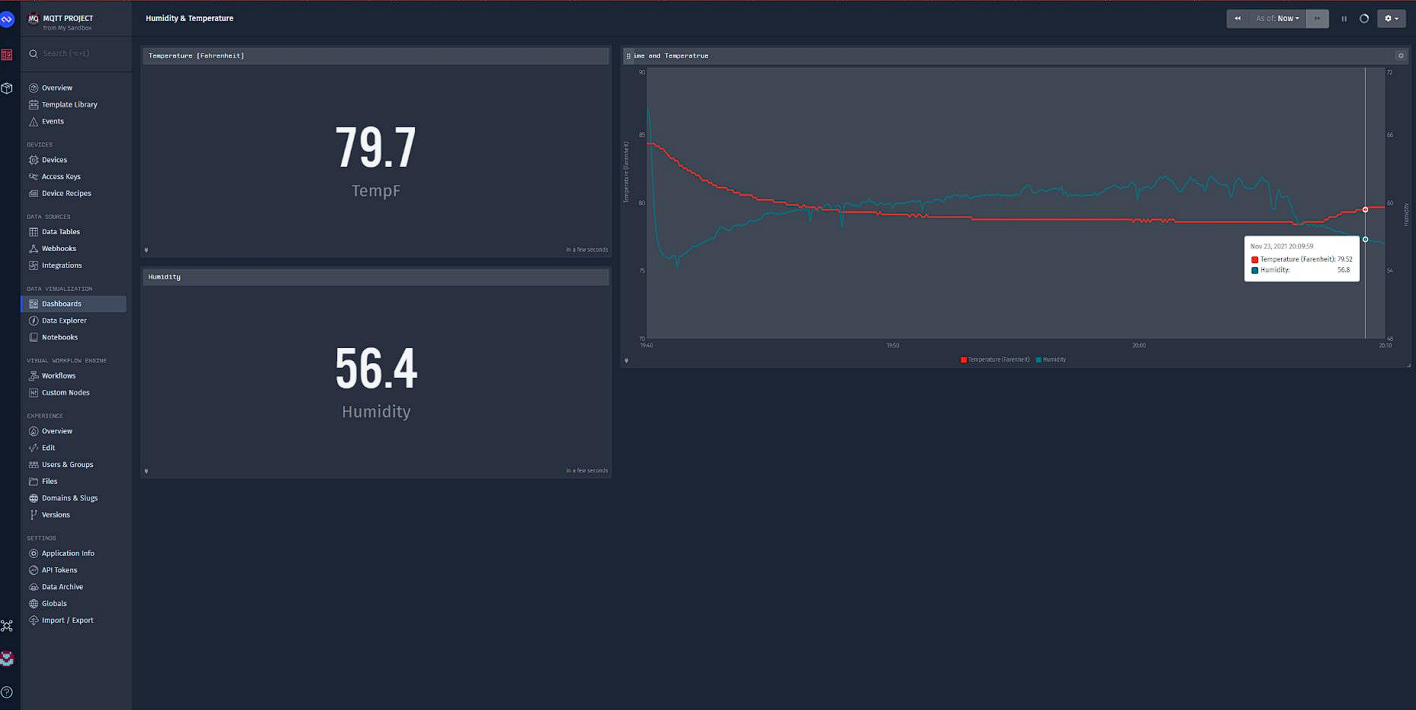Screen dimensions: 1416x710
Task: Click the red temperature data point on graph
Action: [x=1365, y=209]
